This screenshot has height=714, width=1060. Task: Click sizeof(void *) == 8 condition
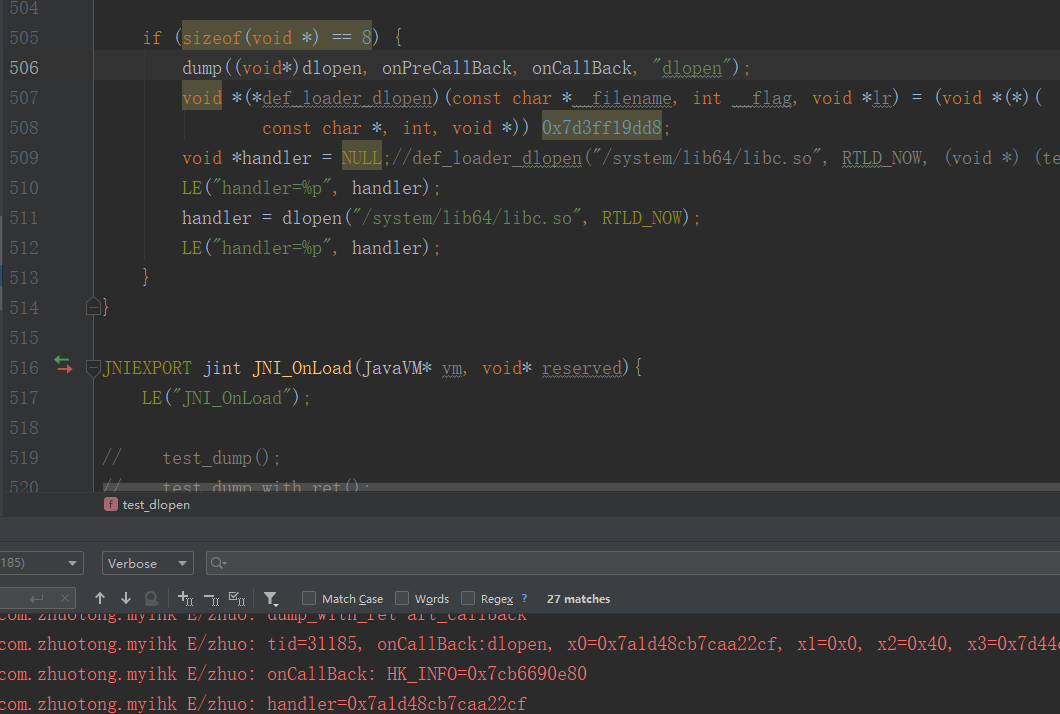click(x=277, y=37)
